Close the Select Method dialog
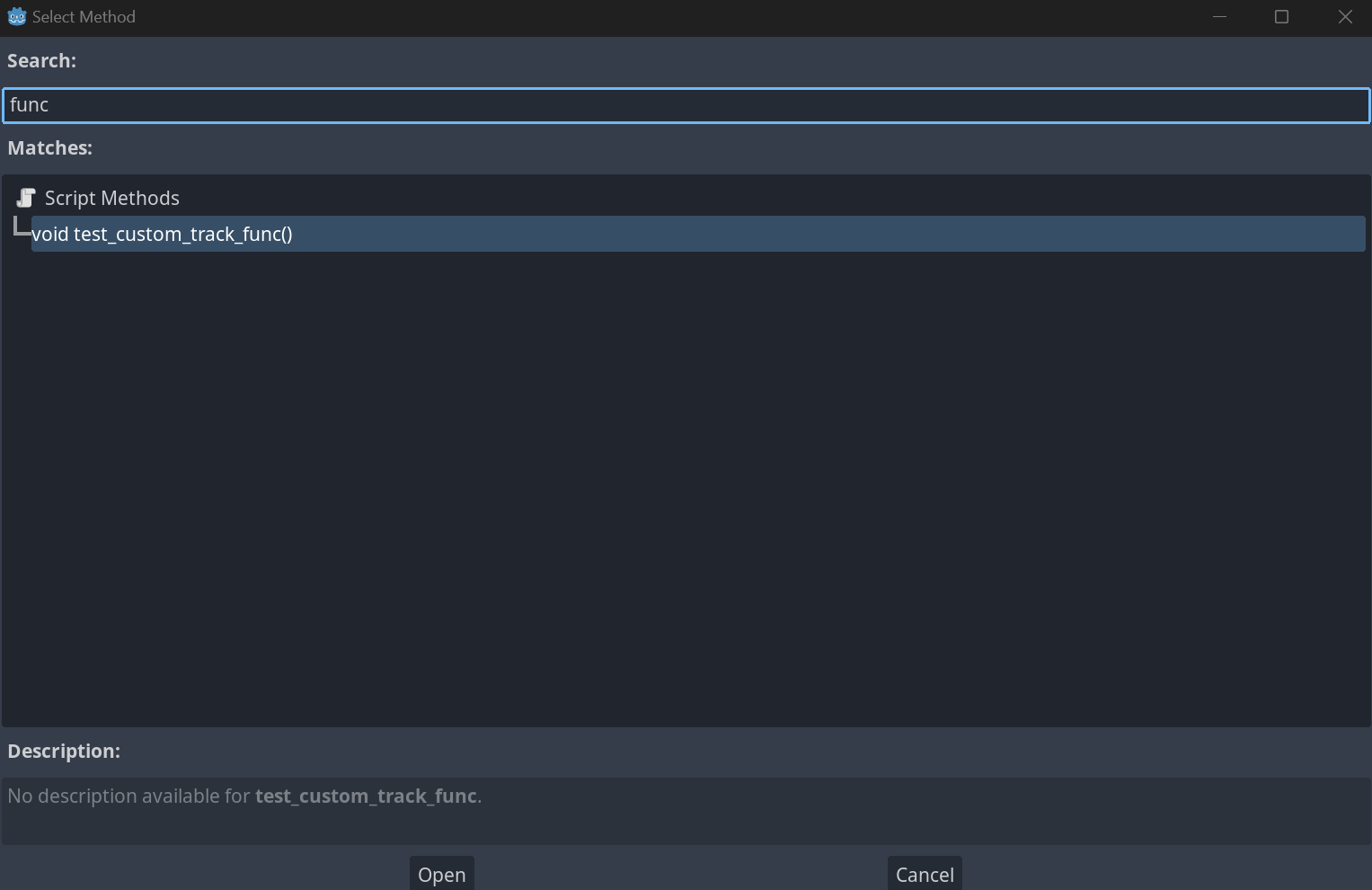Image resolution: width=1372 pixels, height=890 pixels. 1345,16
